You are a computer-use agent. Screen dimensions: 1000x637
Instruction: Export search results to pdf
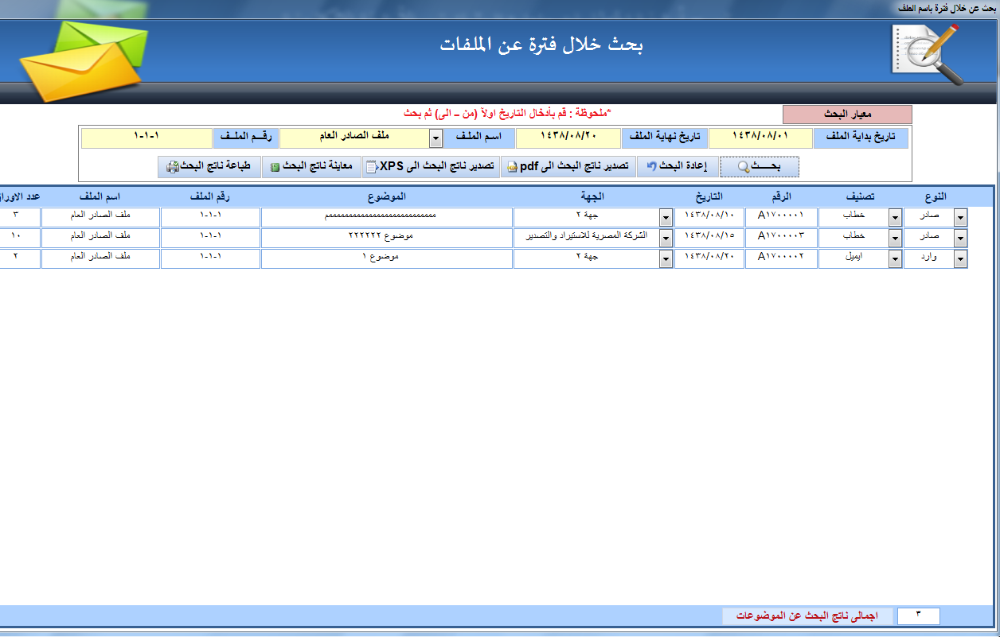(x=568, y=167)
